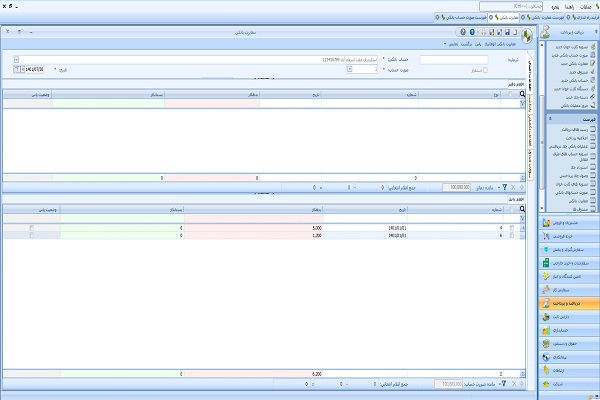The image size is (600, 400).
Task: Collapse the 'فهرست' list section
Action: [550, 119]
